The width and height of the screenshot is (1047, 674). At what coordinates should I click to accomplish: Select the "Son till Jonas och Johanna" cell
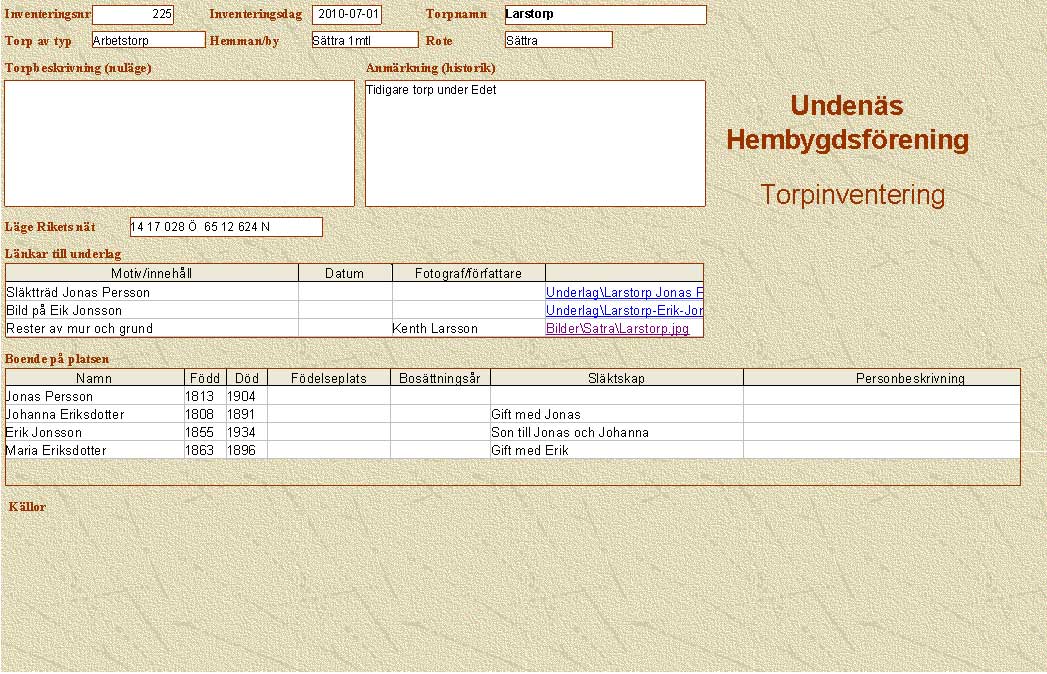click(616, 432)
